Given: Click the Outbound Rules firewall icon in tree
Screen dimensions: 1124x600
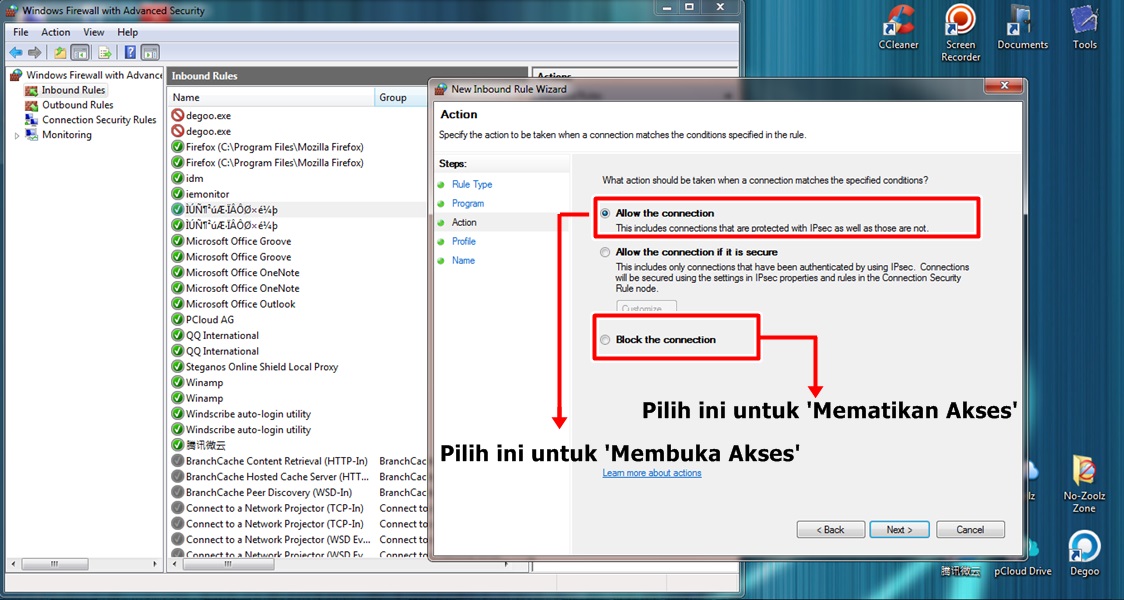Looking at the screenshot, I should (x=31, y=105).
